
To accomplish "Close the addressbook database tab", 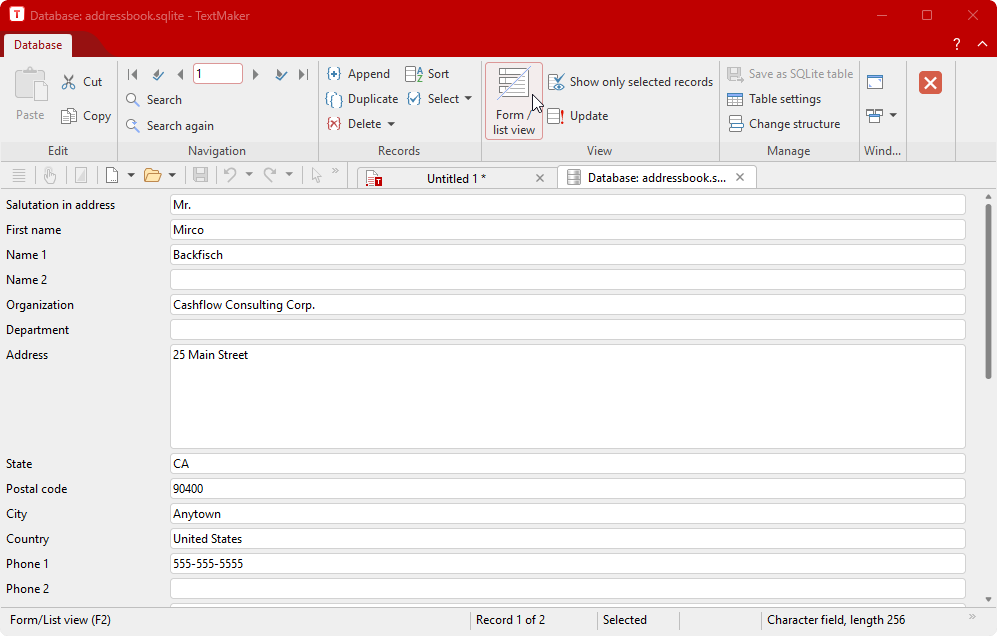I will (x=740, y=177).
